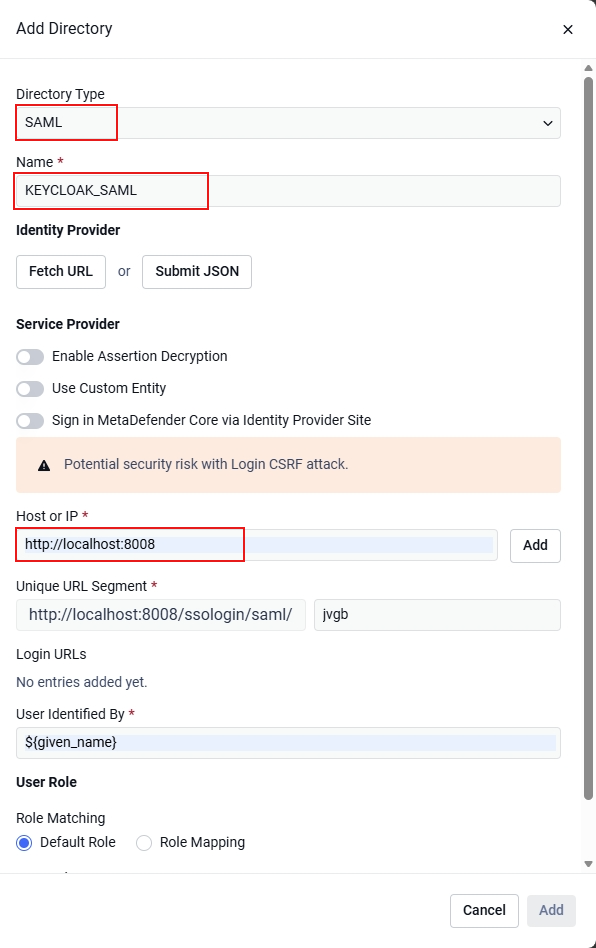This screenshot has height=948, width=596.
Task: Select the Role Mapping radio button
Action: 144,843
